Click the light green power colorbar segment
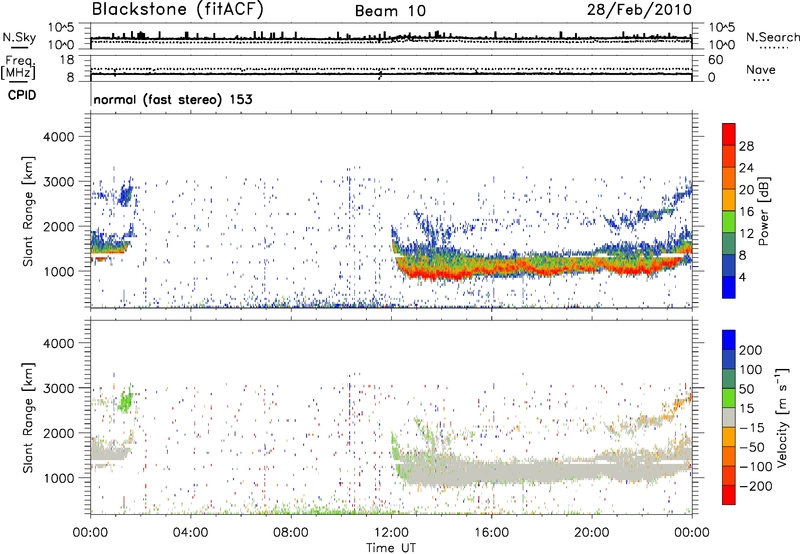800x554 pixels. [729, 222]
